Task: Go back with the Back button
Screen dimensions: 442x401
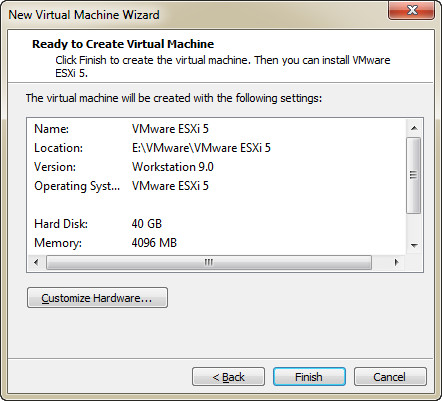Action: tap(228, 377)
